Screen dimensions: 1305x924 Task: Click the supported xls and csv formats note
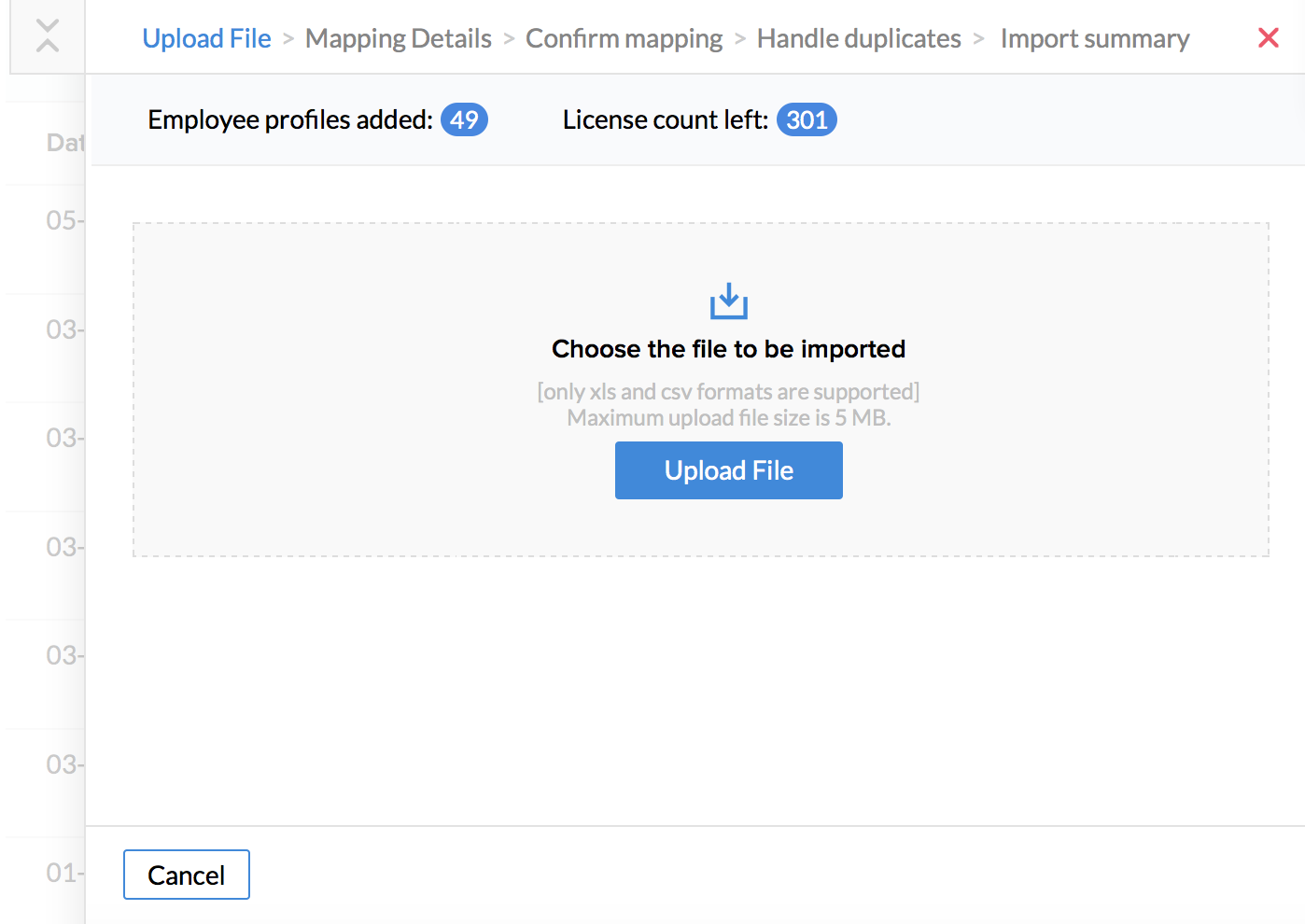(728, 392)
